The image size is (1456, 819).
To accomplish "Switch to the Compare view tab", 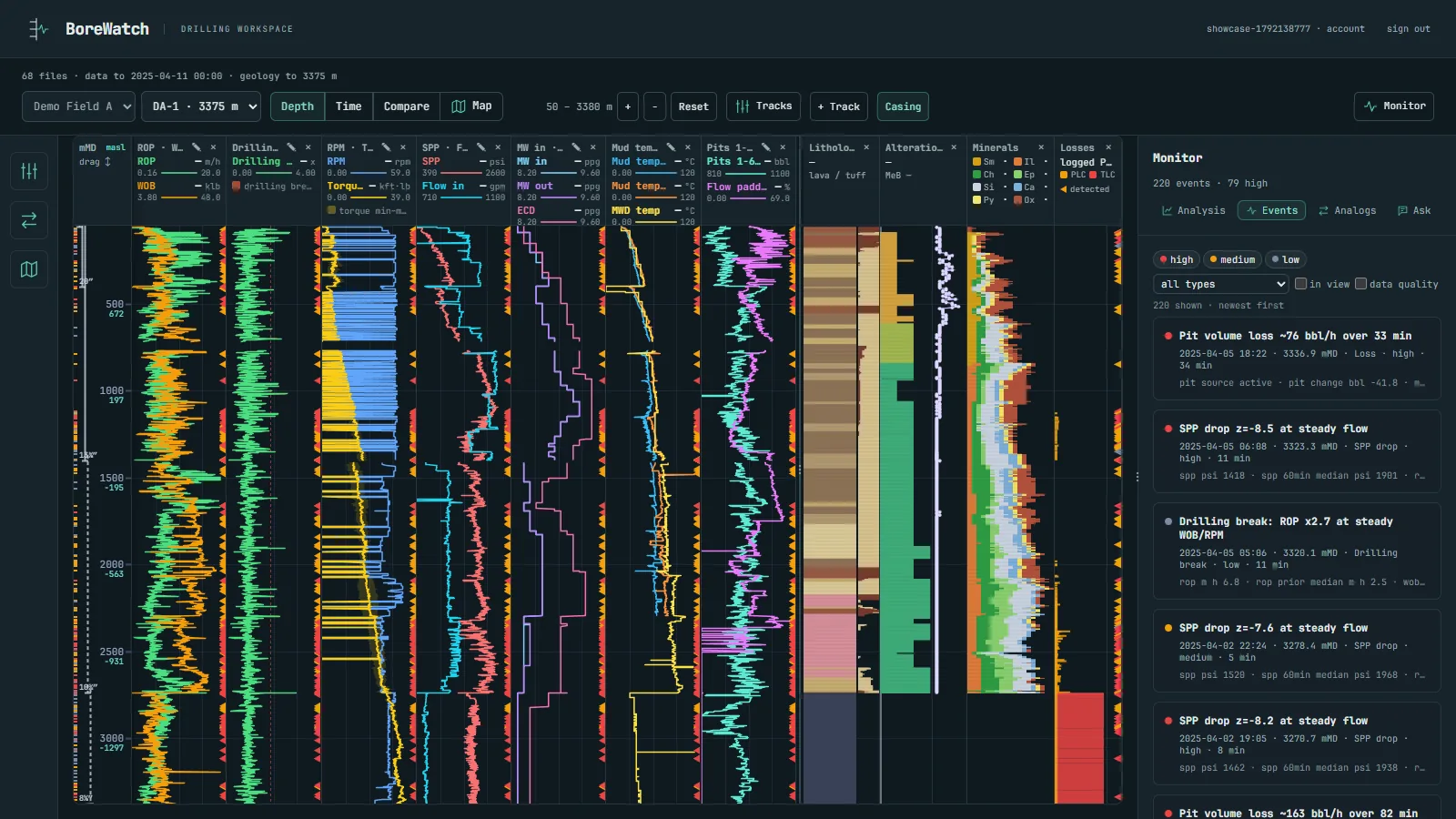I will (x=406, y=106).
